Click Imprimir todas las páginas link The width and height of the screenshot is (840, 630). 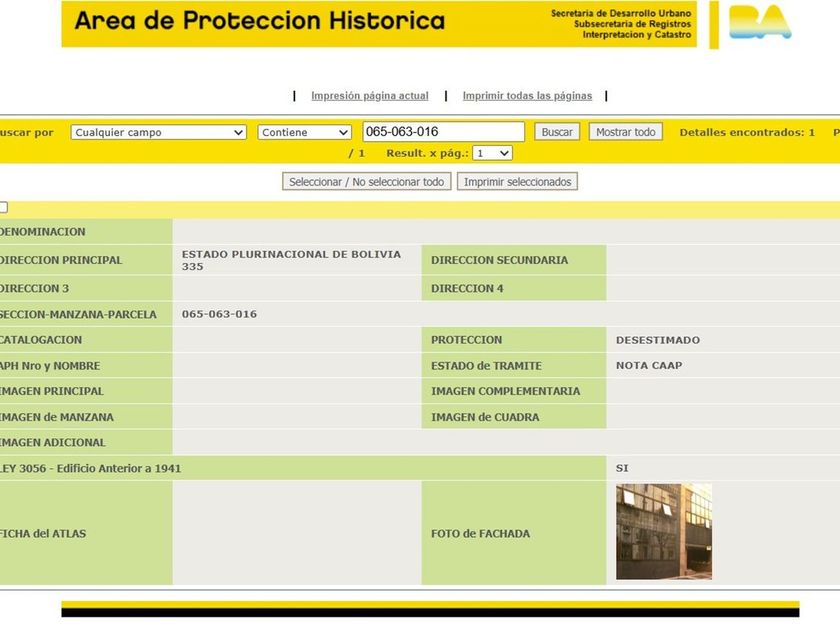(x=527, y=96)
